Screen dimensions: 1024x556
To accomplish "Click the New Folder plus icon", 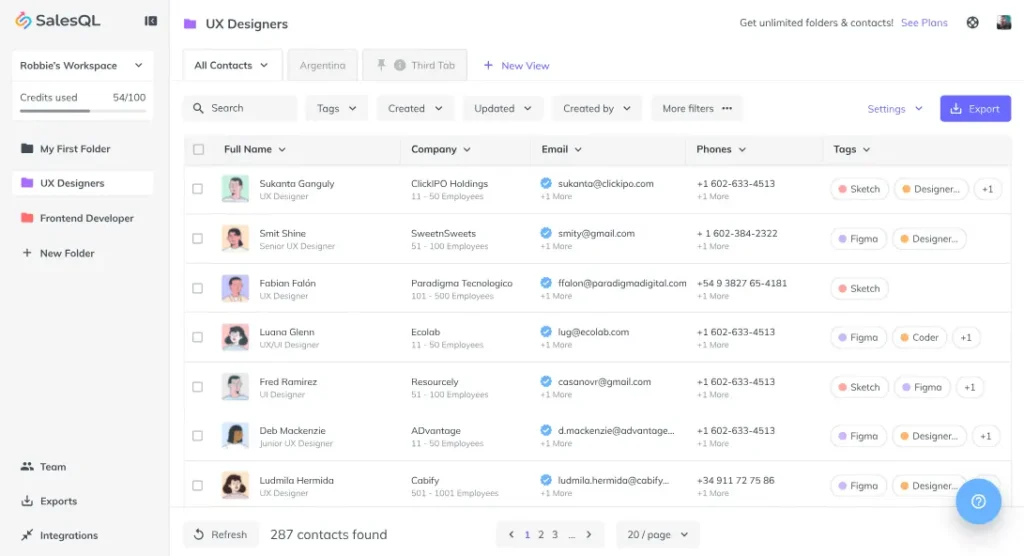I will coord(27,253).
